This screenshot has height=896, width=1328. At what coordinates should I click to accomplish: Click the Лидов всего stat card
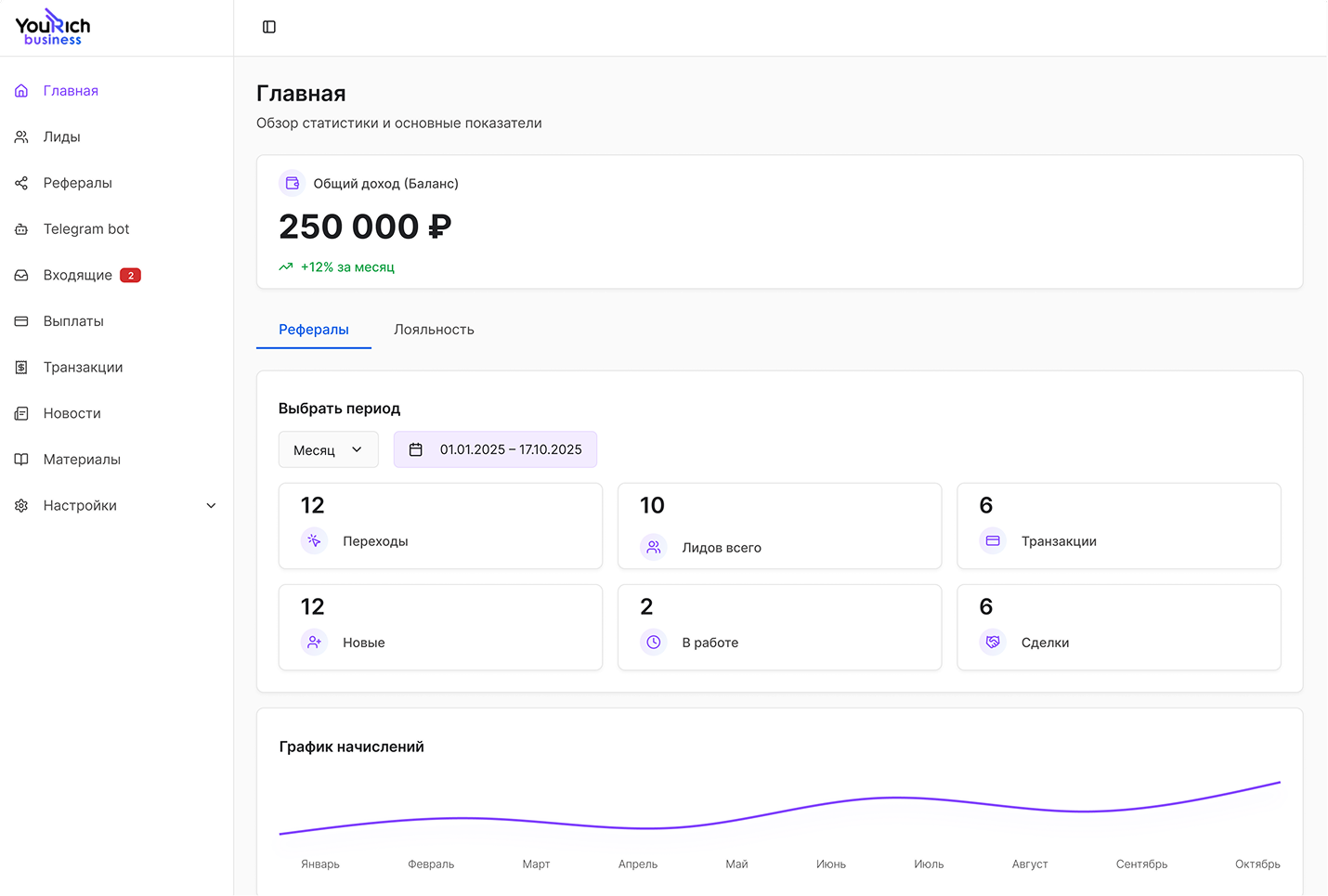[779, 526]
